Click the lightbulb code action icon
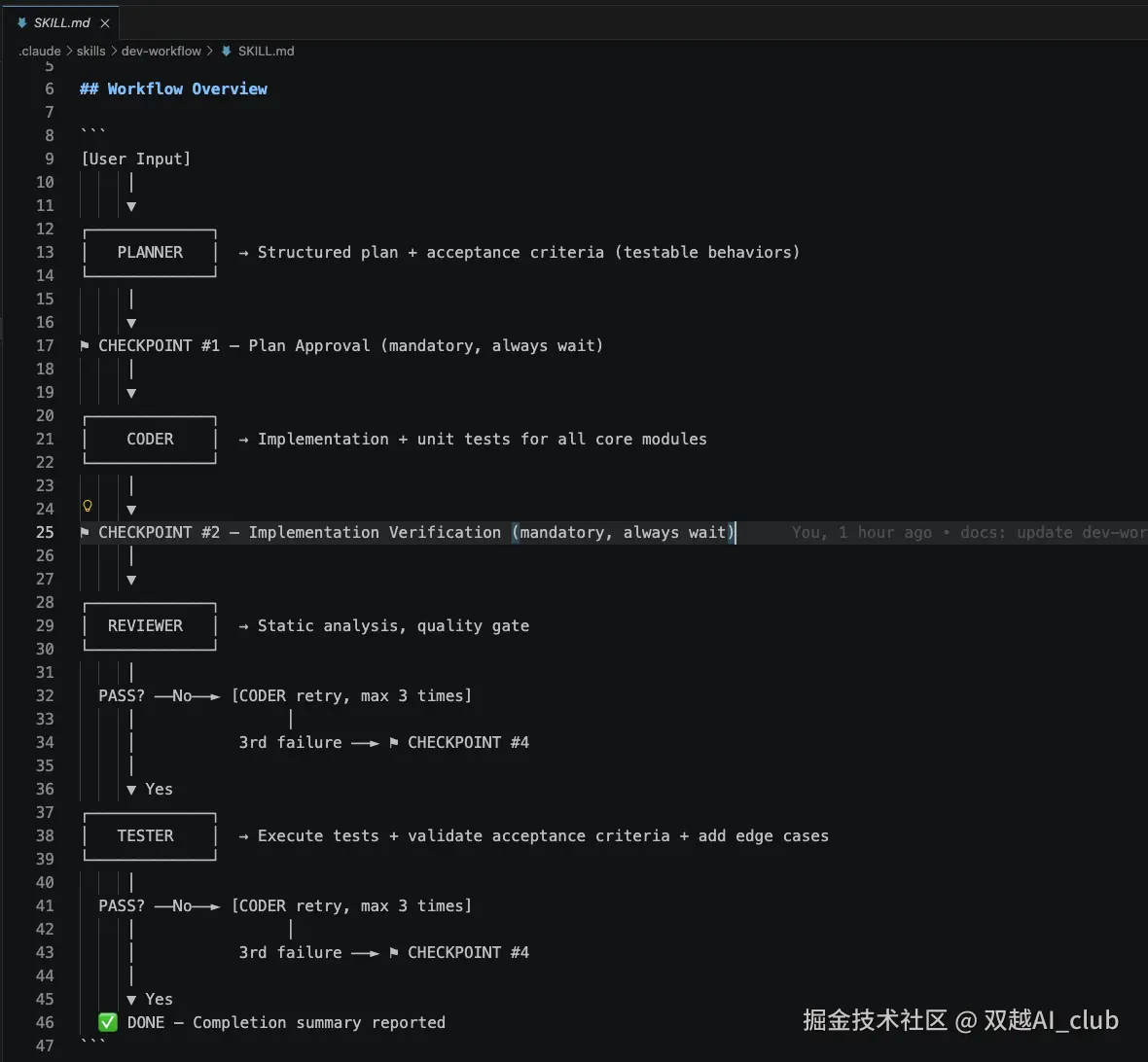This screenshot has width=1148, height=1062. click(88, 506)
